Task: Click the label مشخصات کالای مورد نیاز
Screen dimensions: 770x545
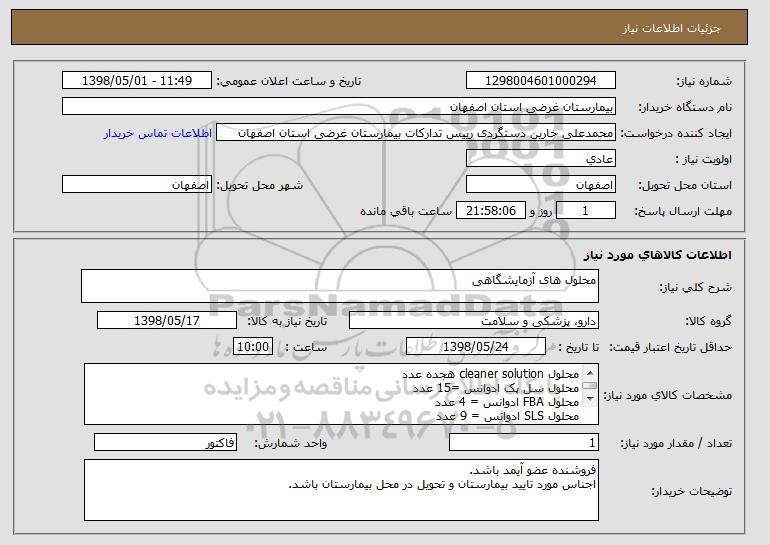Action: [x=668, y=395]
